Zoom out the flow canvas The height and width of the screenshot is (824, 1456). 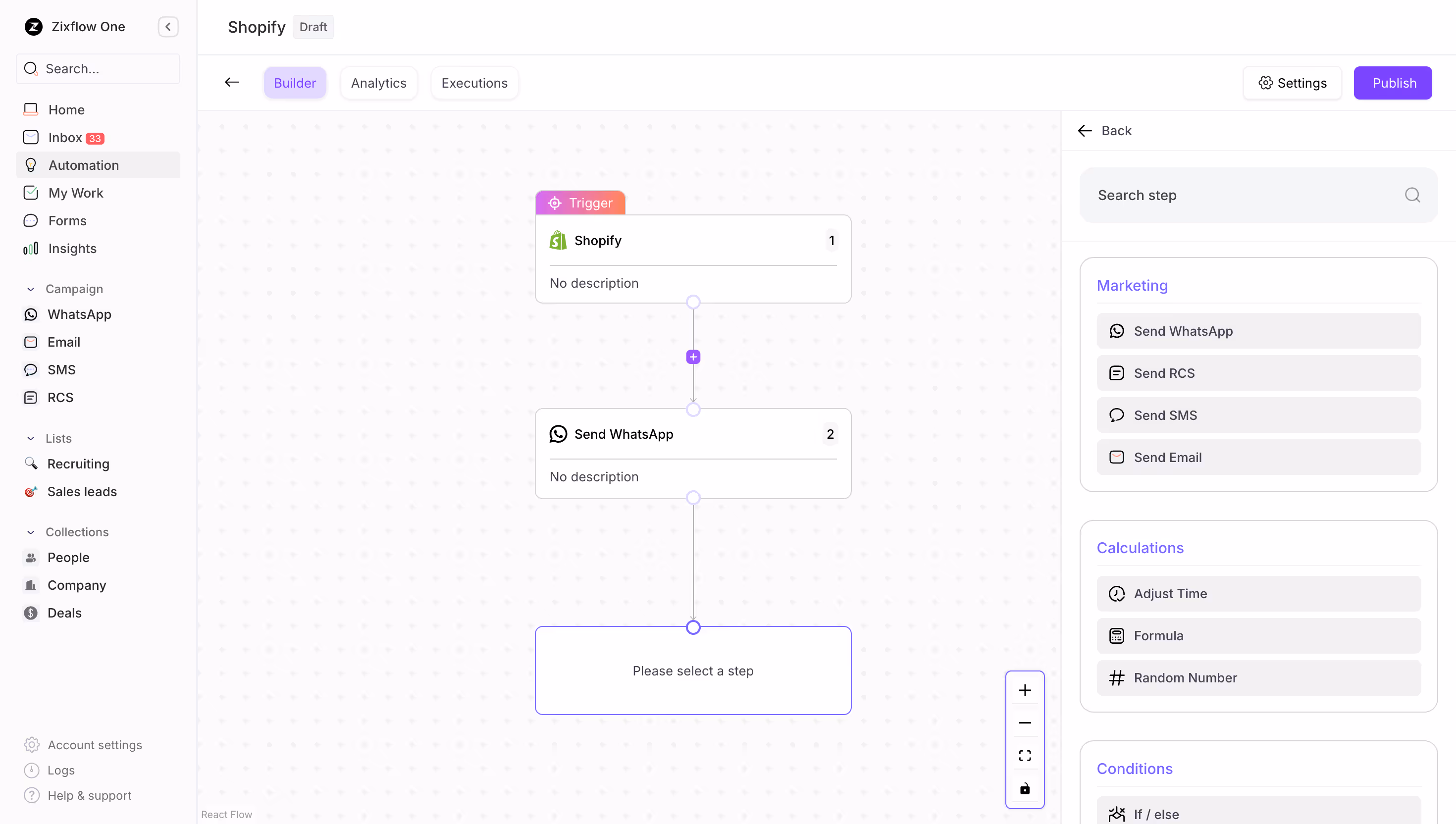1024,722
